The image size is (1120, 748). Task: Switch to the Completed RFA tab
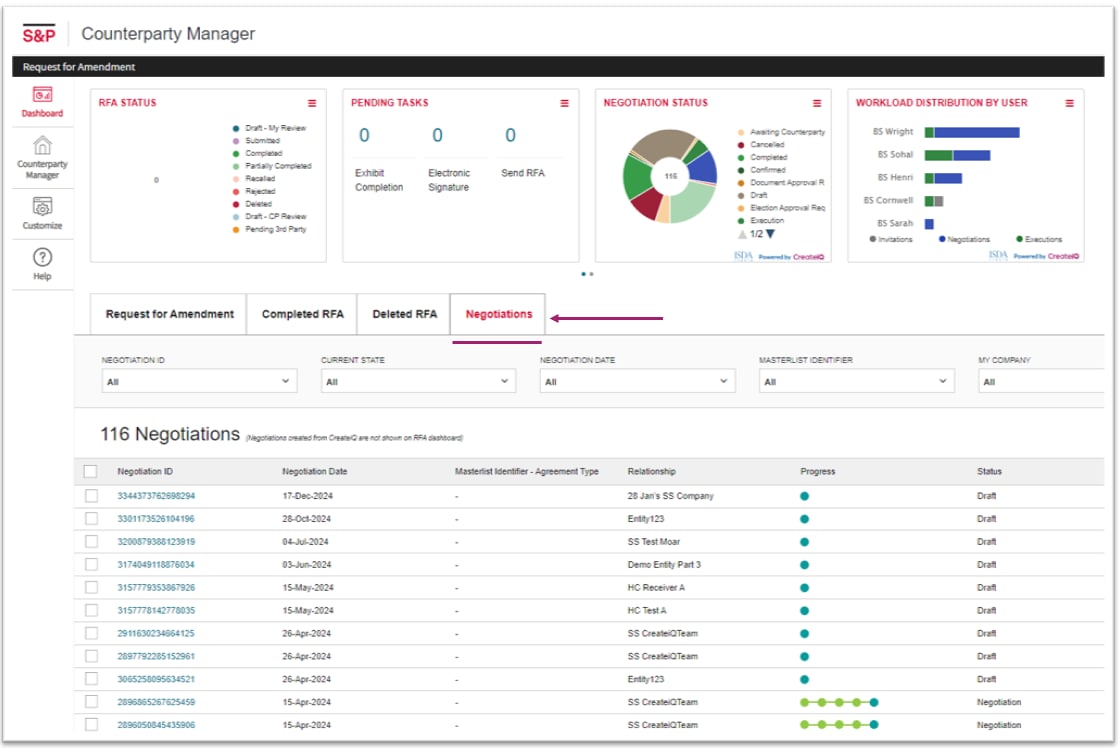tap(302, 314)
